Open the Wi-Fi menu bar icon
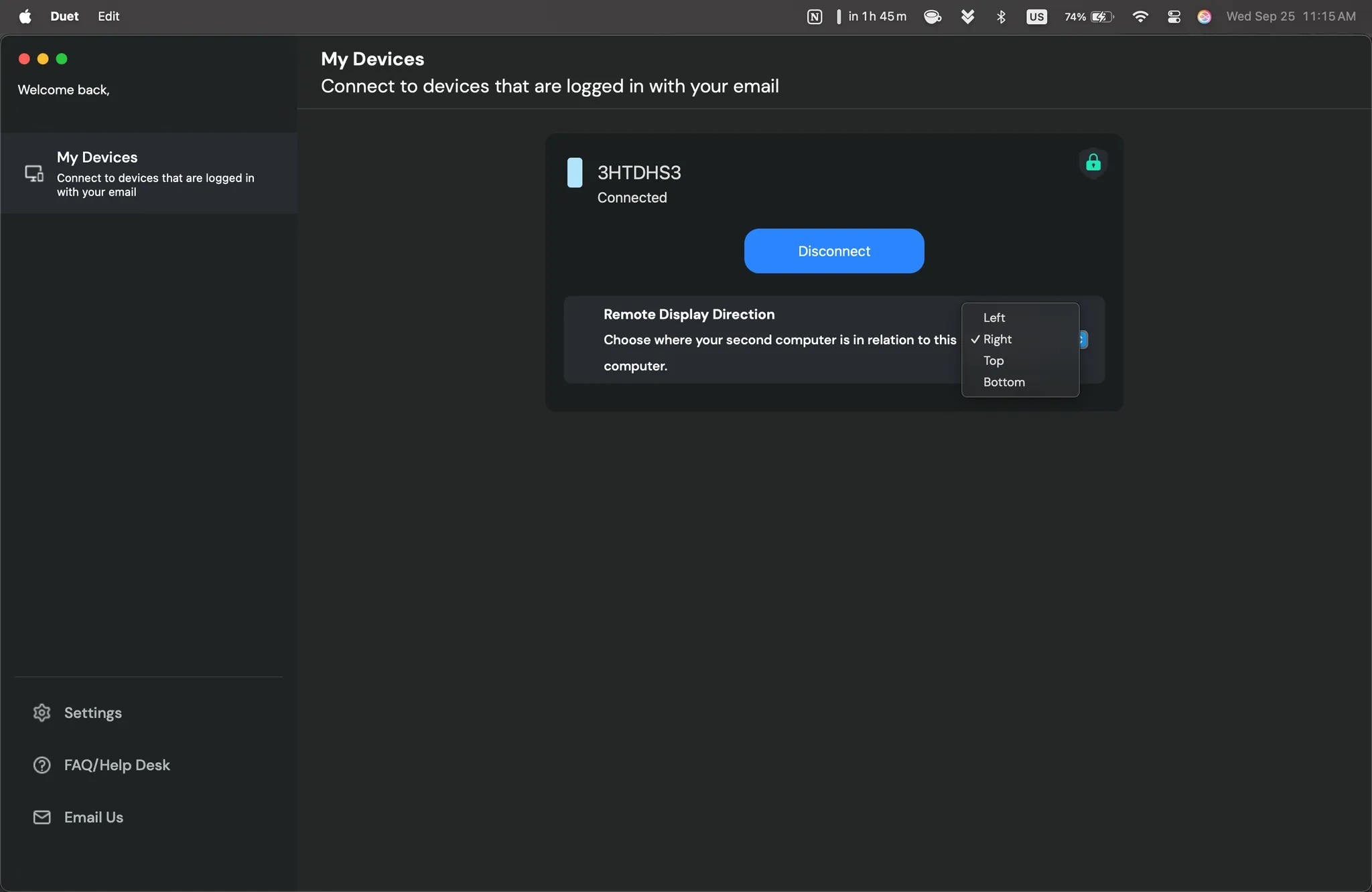This screenshot has width=1372, height=892. point(1141,16)
